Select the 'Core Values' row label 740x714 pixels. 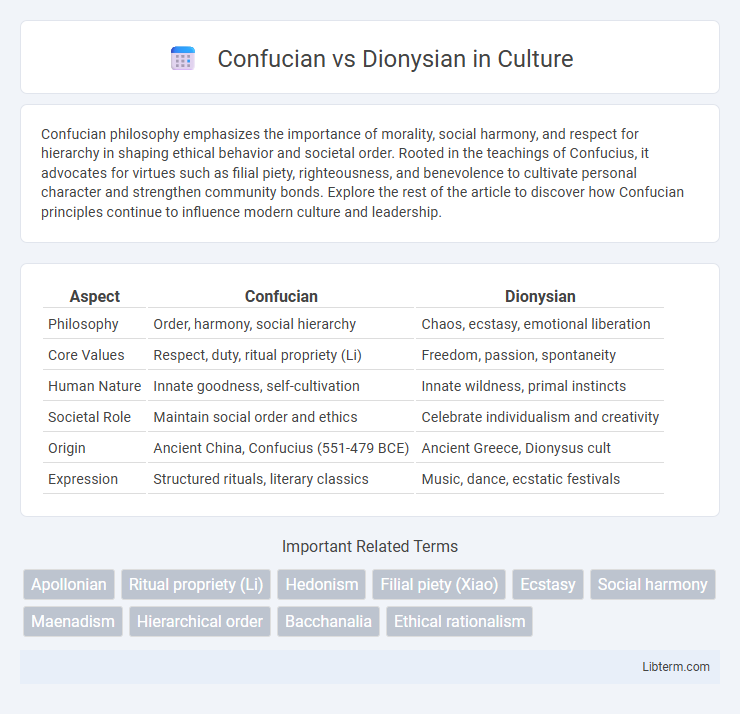(x=86, y=355)
